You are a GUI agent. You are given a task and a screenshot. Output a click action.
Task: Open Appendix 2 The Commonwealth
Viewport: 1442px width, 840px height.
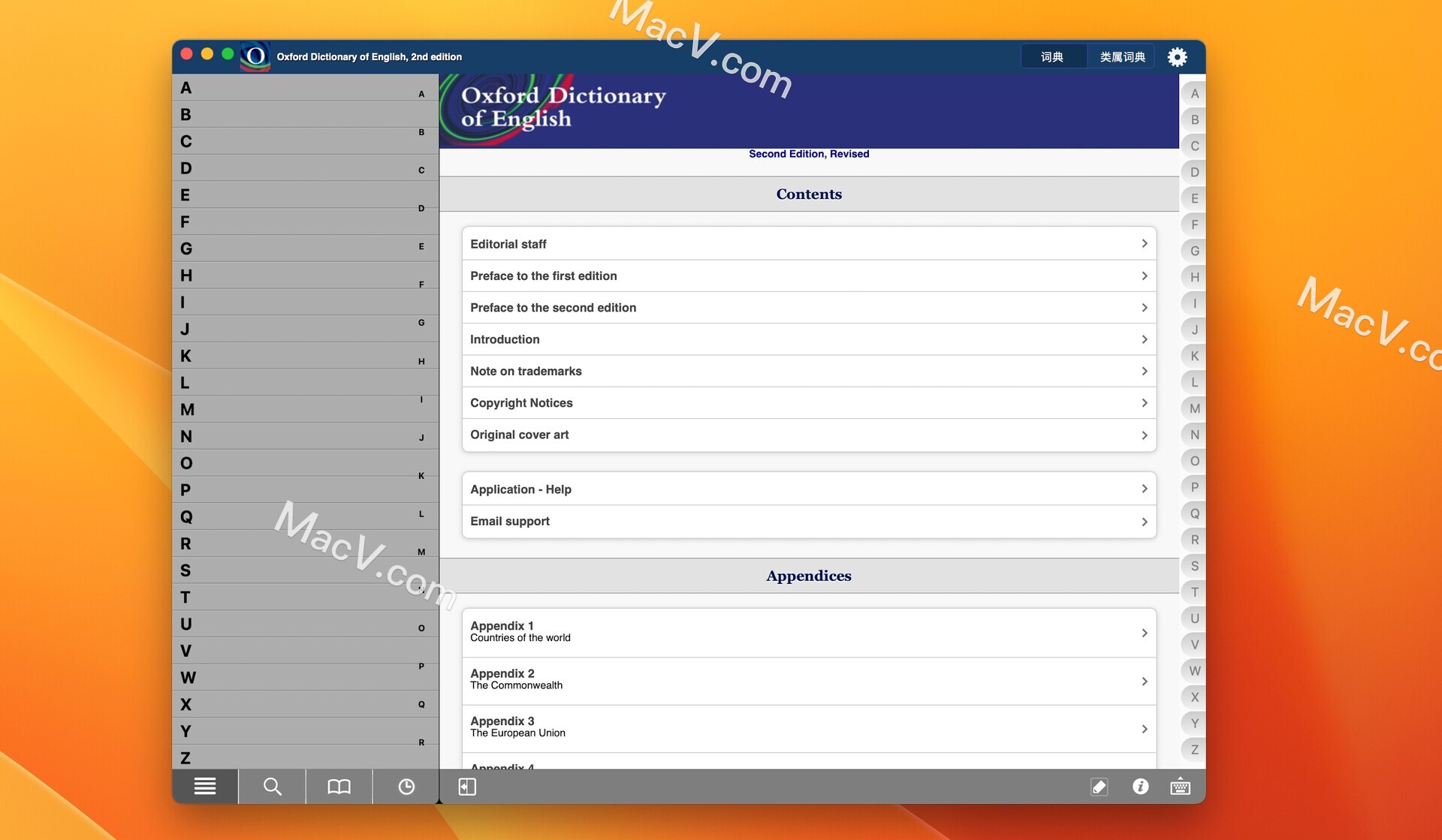pos(809,681)
